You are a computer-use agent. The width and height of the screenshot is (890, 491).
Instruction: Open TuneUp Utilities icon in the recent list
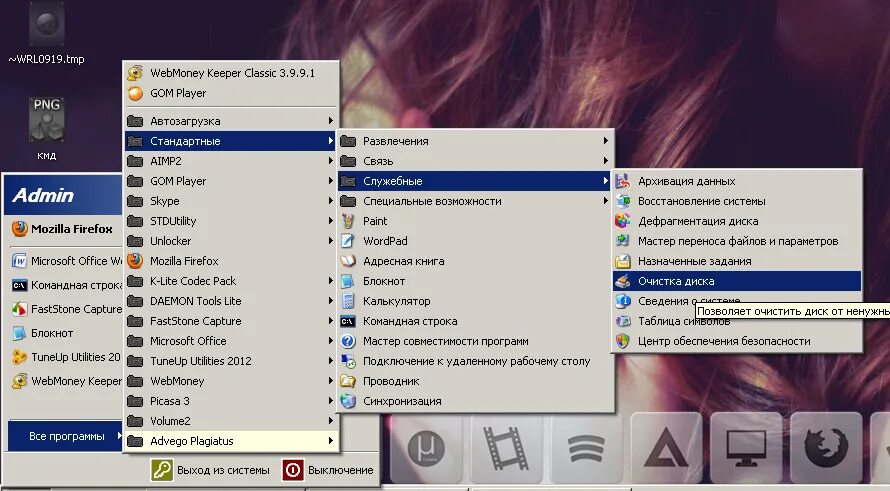click(x=19, y=357)
